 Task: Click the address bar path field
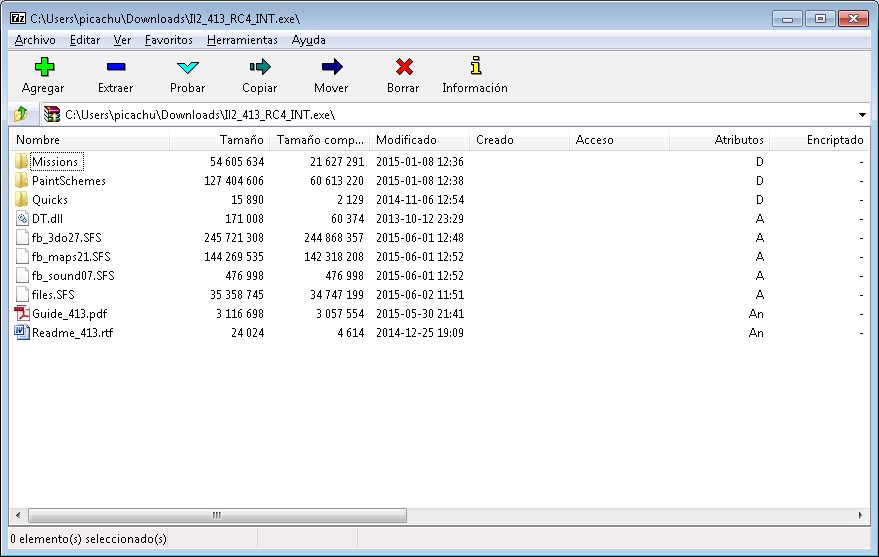[x=455, y=114]
